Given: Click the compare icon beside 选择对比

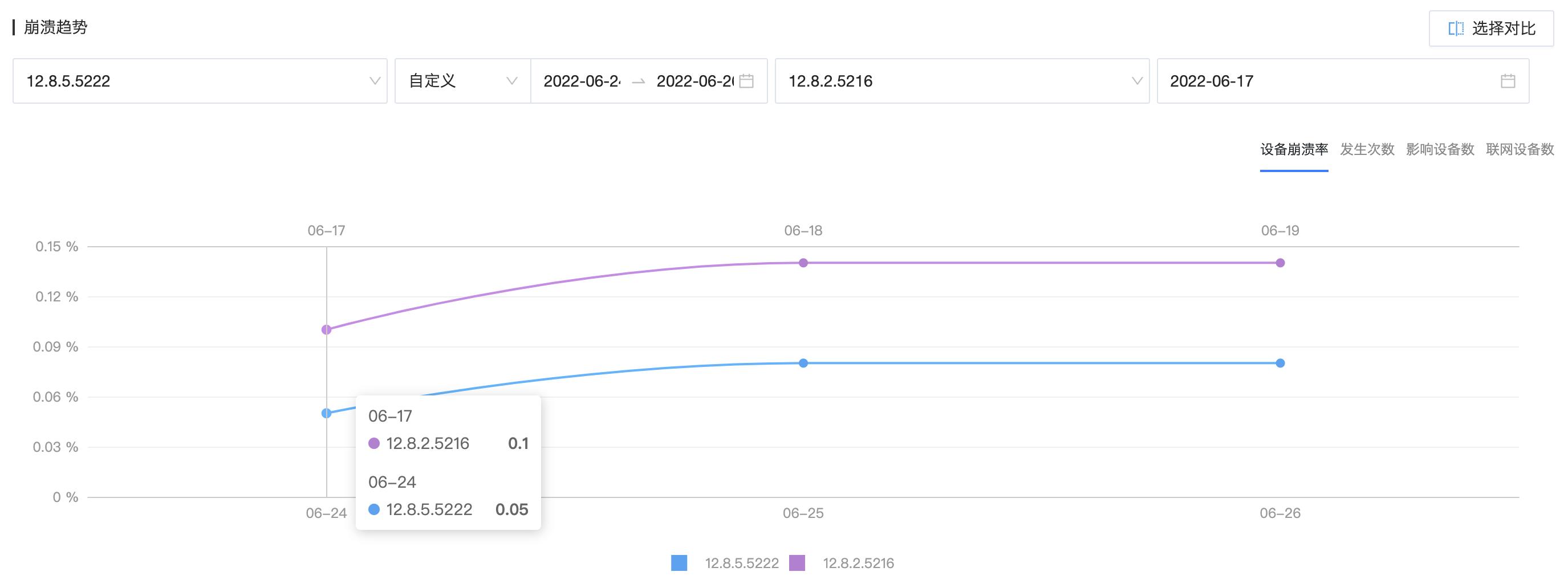Looking at the screenshot, I should coord(1456,28).
